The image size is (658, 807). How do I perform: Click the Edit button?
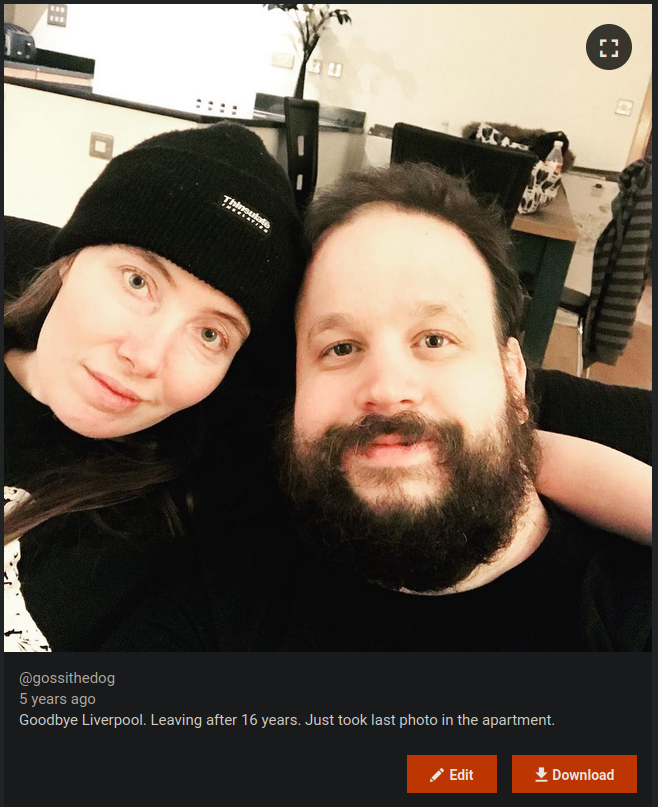452,774
